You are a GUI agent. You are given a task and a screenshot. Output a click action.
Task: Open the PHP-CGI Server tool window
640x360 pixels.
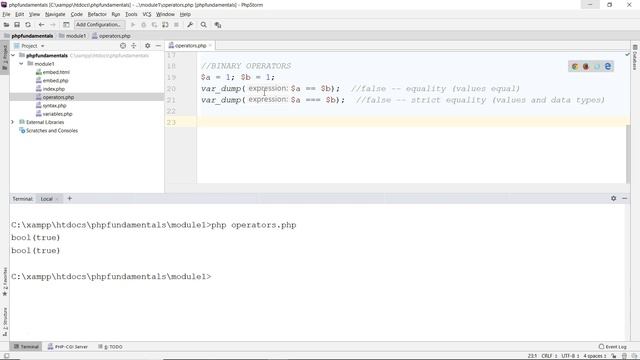click(x=68, y=347)
